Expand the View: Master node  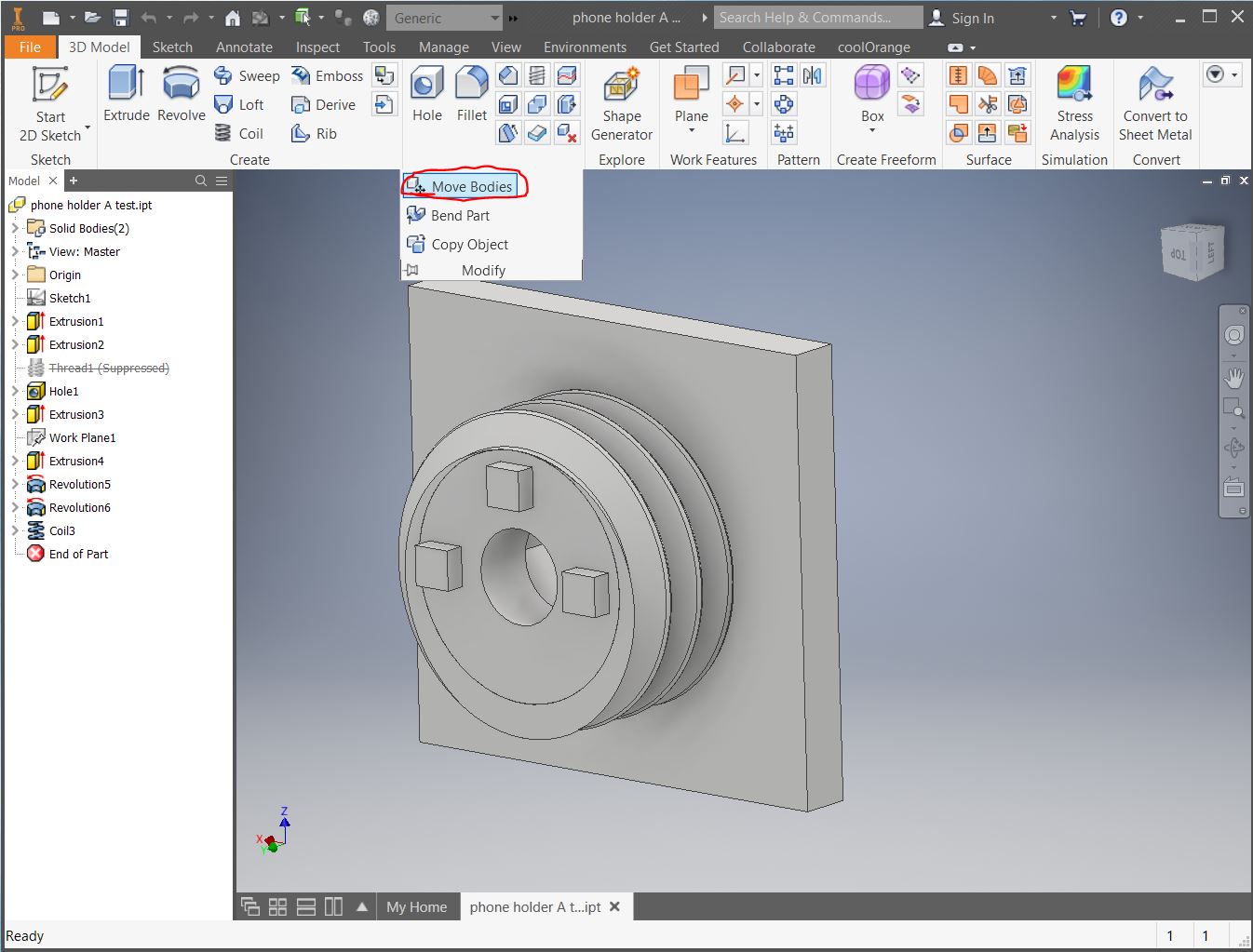pos(14,251)
